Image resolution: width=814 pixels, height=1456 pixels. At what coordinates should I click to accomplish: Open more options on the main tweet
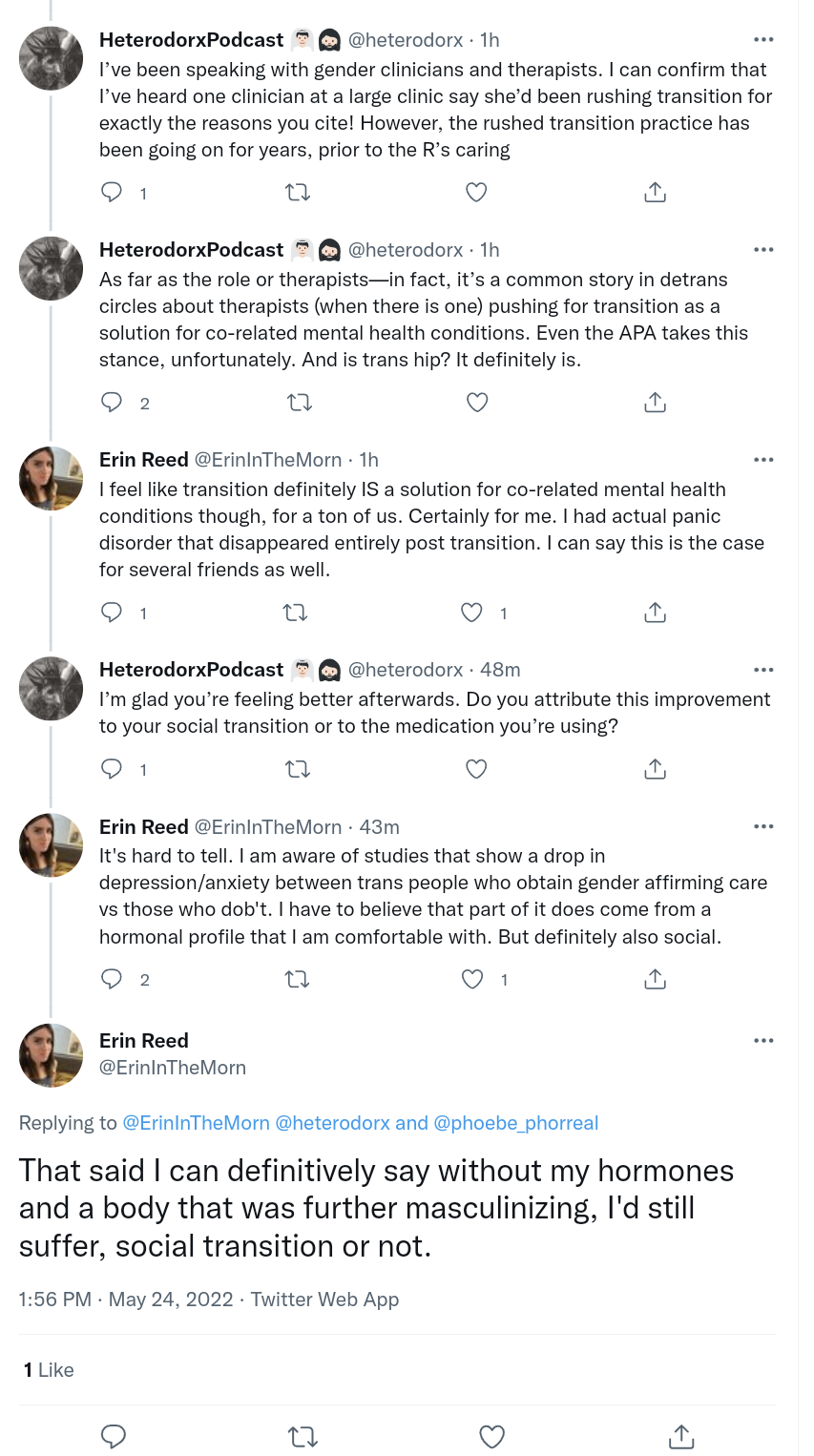point(763,1041)
